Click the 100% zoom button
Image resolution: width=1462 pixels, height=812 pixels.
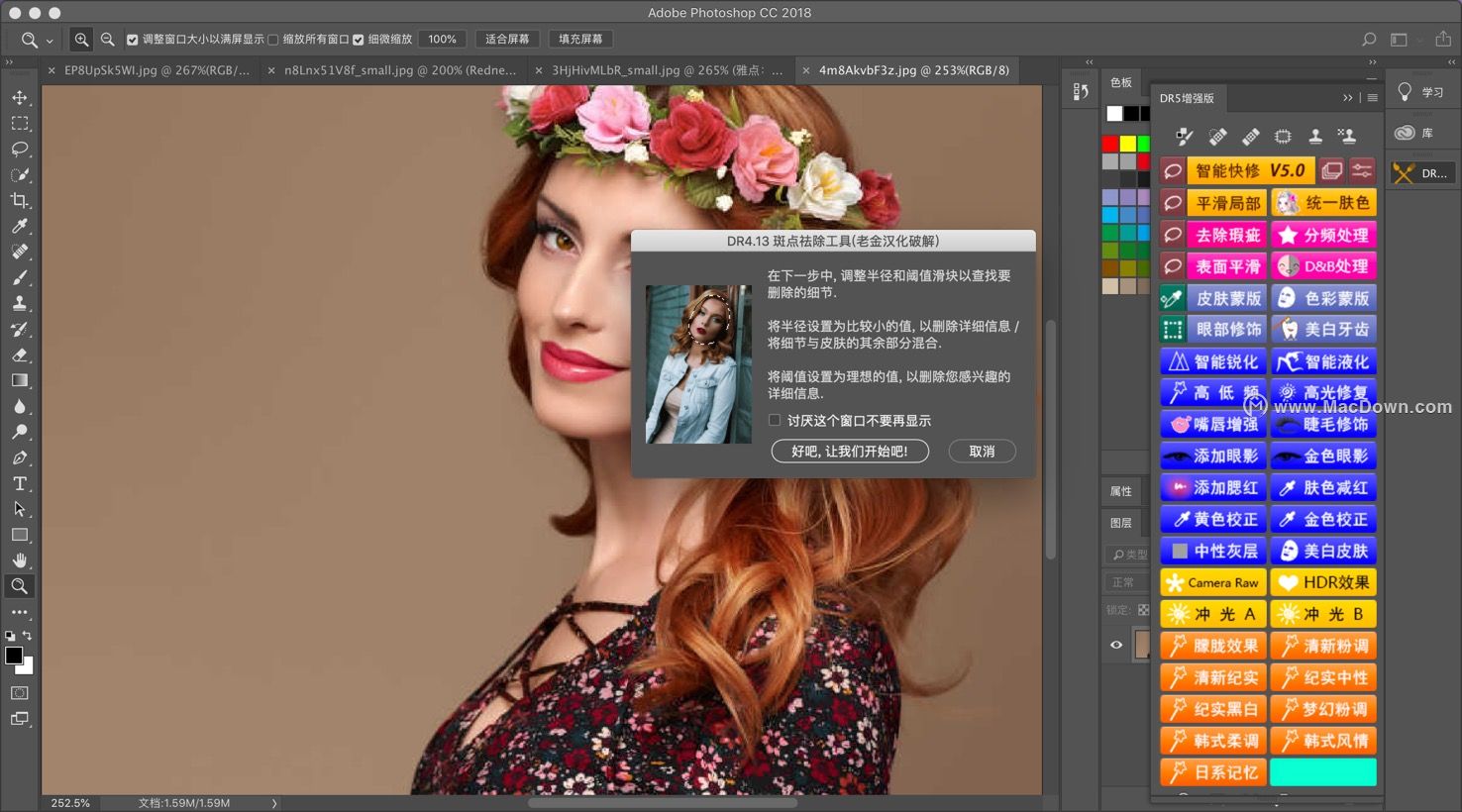pos(442,40)
